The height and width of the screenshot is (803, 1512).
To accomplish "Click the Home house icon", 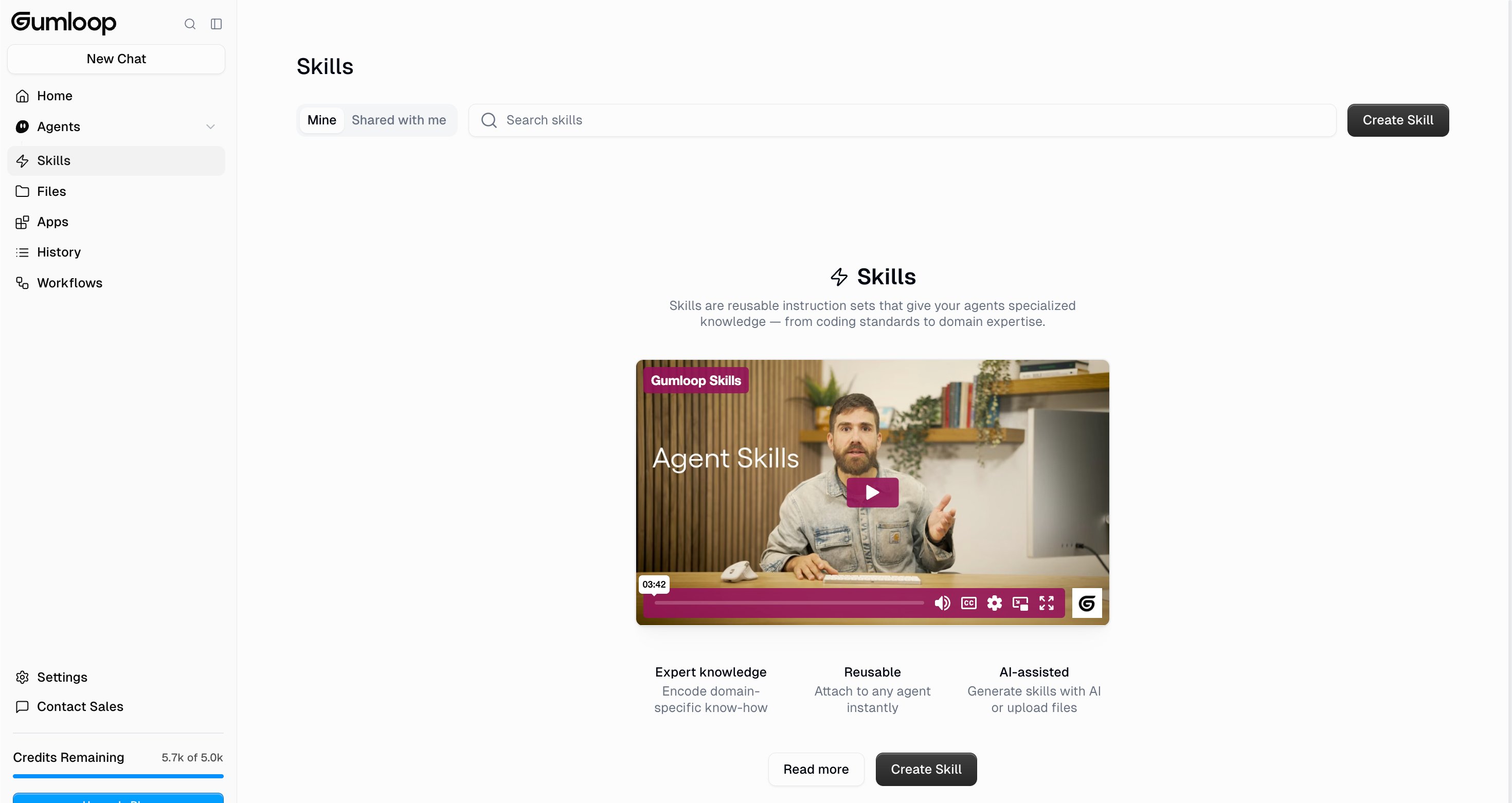I will tap(22, 96).
